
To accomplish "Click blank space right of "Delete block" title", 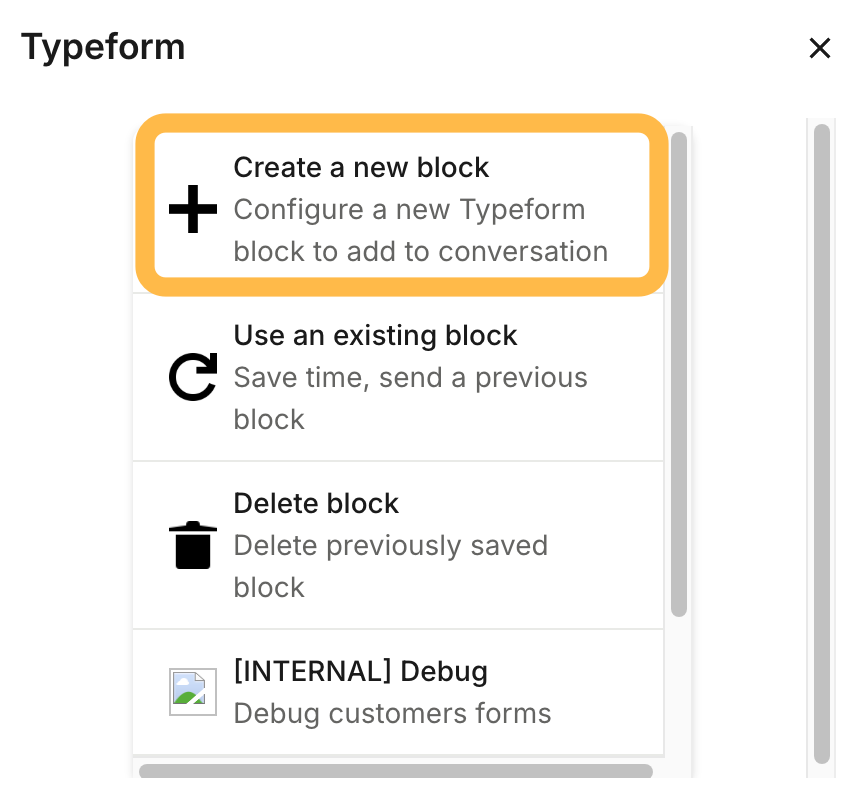I will pos(530,503).
